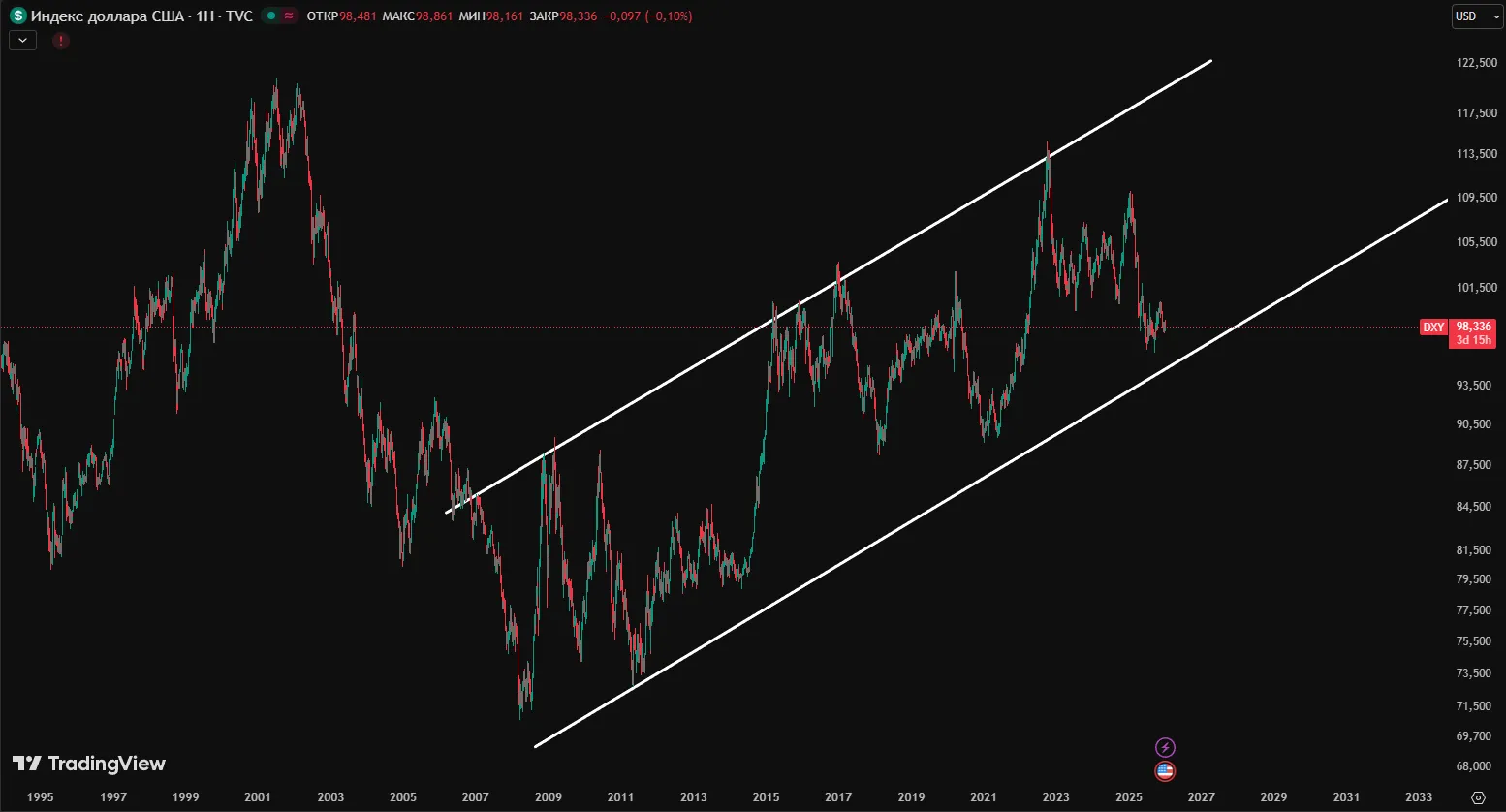Screen dimensions: 1506x812
Task: Click the 68,000 level on price scale
Action: pos(1473,766)
